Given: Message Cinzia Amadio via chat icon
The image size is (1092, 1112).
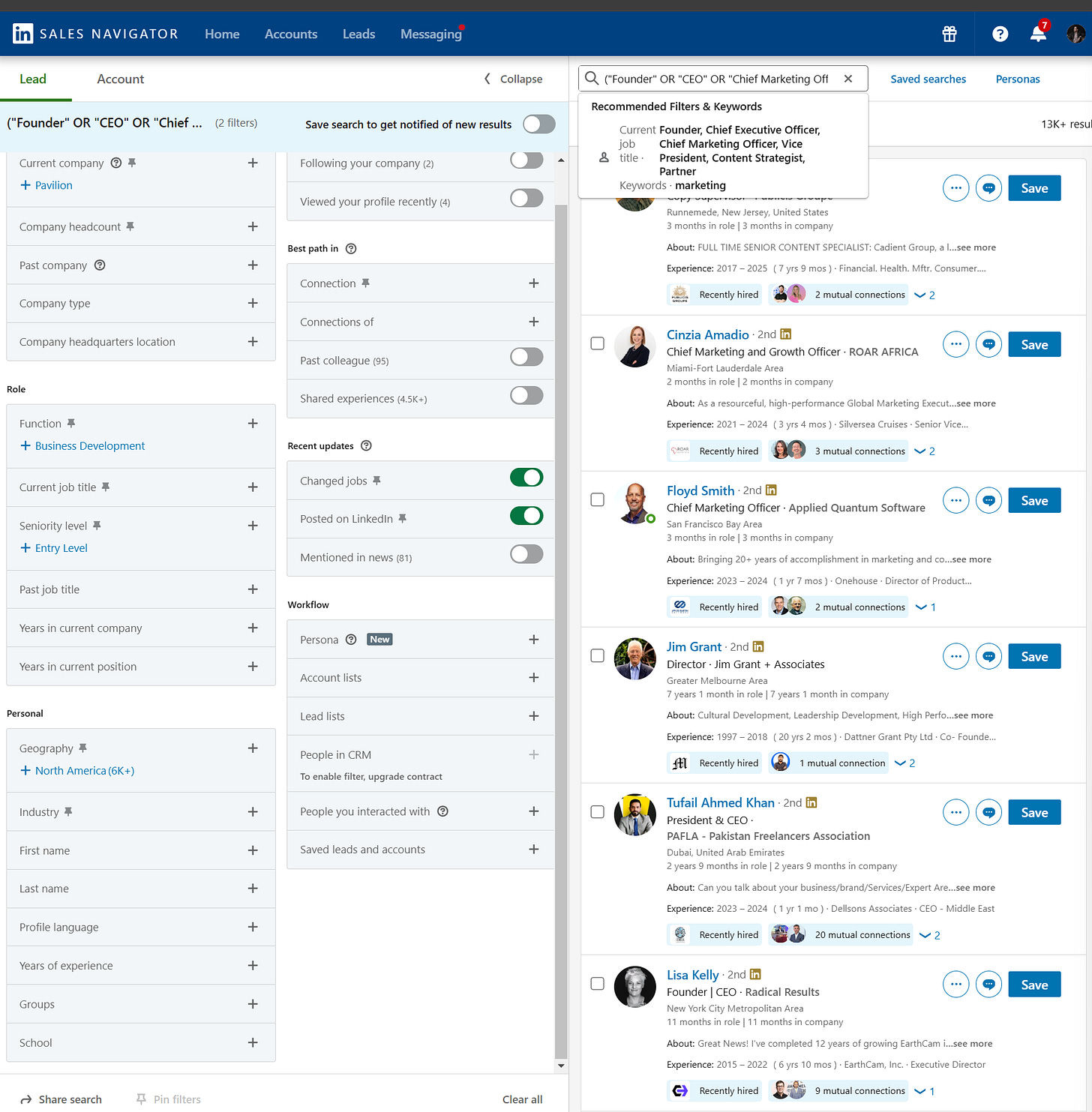Looking at the screenshot, I should tap(988, 344).
